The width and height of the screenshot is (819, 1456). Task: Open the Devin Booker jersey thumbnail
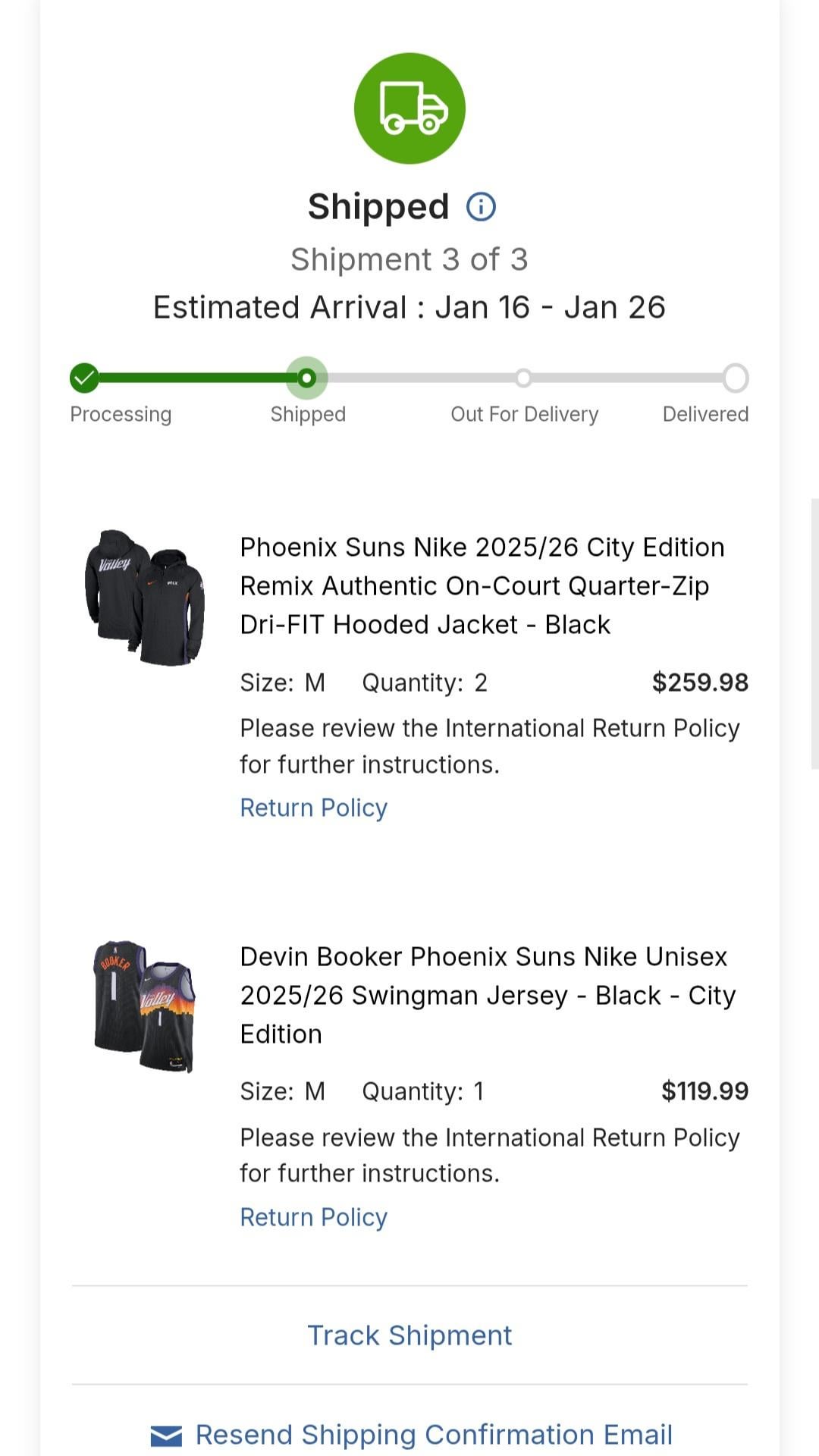click(x=144, y=1006)
